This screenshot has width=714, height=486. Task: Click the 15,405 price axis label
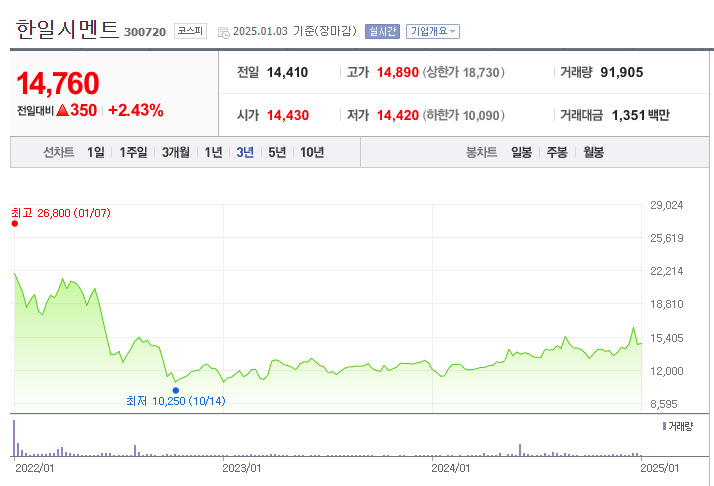tap(667, 338)
